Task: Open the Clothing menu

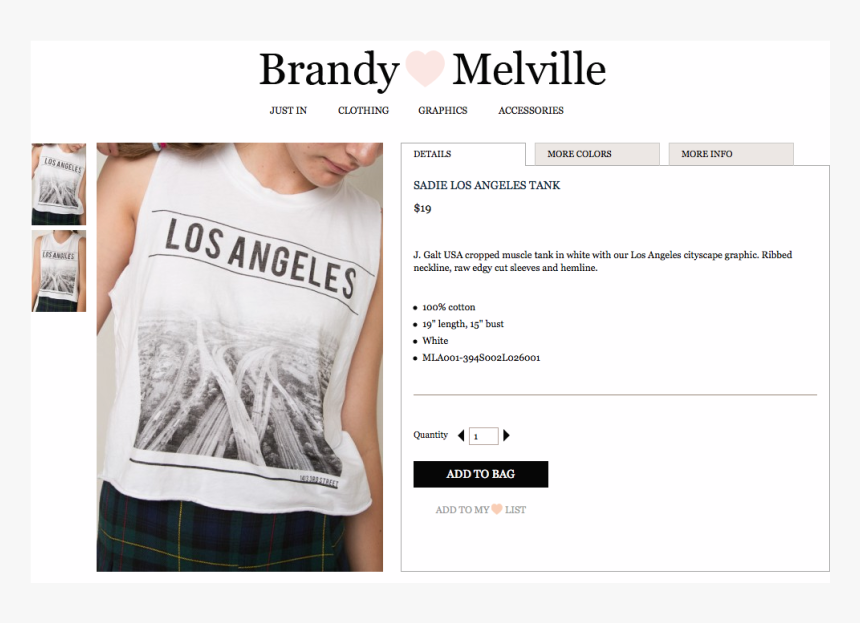Action: click(x=363, y=110)
